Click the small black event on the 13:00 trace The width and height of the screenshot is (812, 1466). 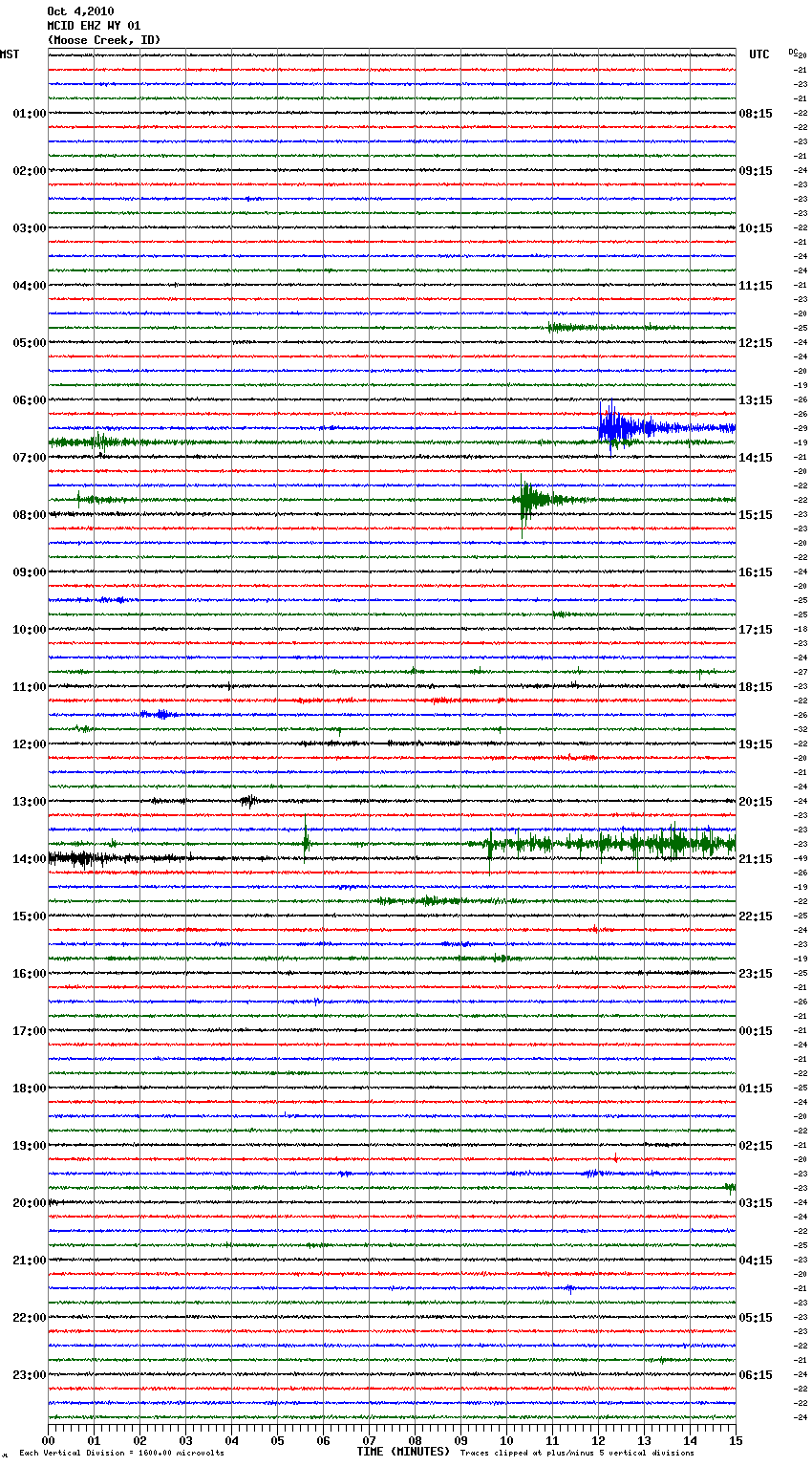point(247,801)
